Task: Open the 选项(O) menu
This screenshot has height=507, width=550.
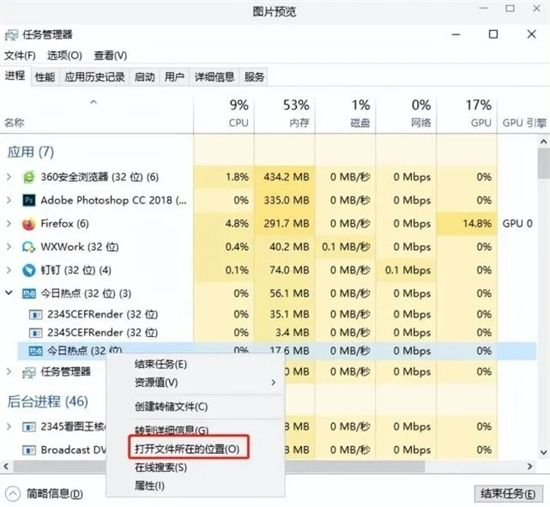Action: pyautogui.click(x=65, y=55)
